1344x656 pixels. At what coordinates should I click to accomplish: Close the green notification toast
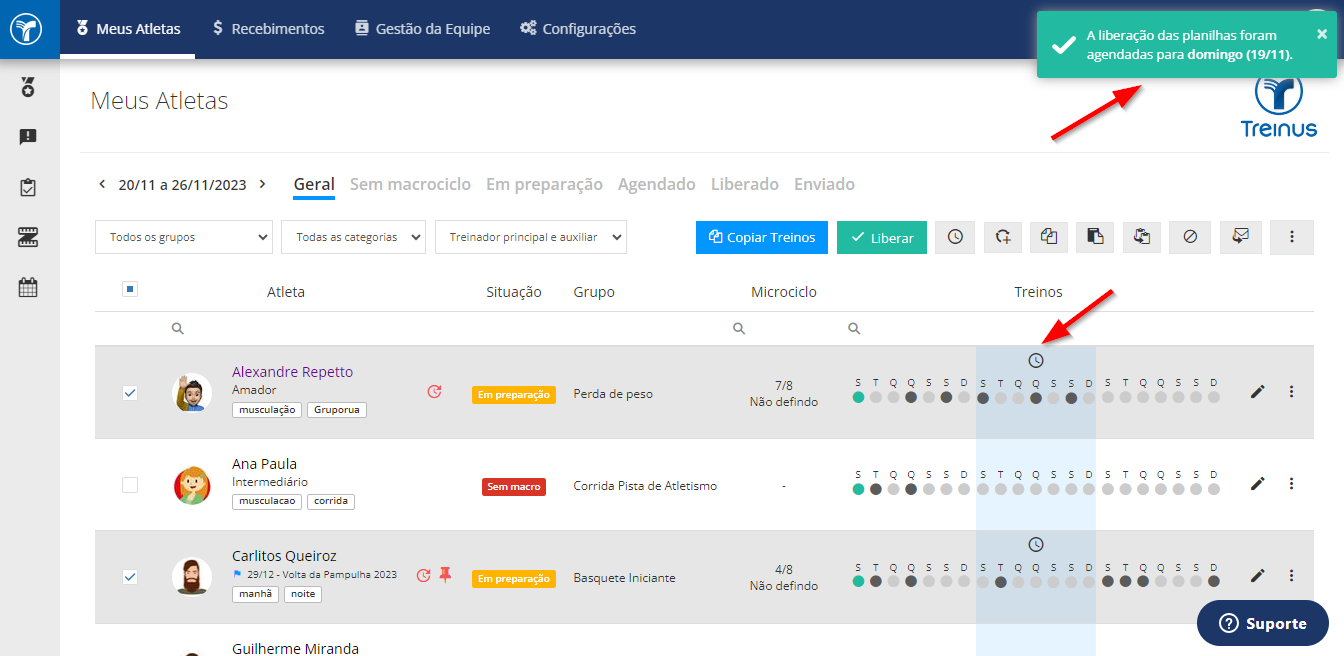pos(1322,34)
